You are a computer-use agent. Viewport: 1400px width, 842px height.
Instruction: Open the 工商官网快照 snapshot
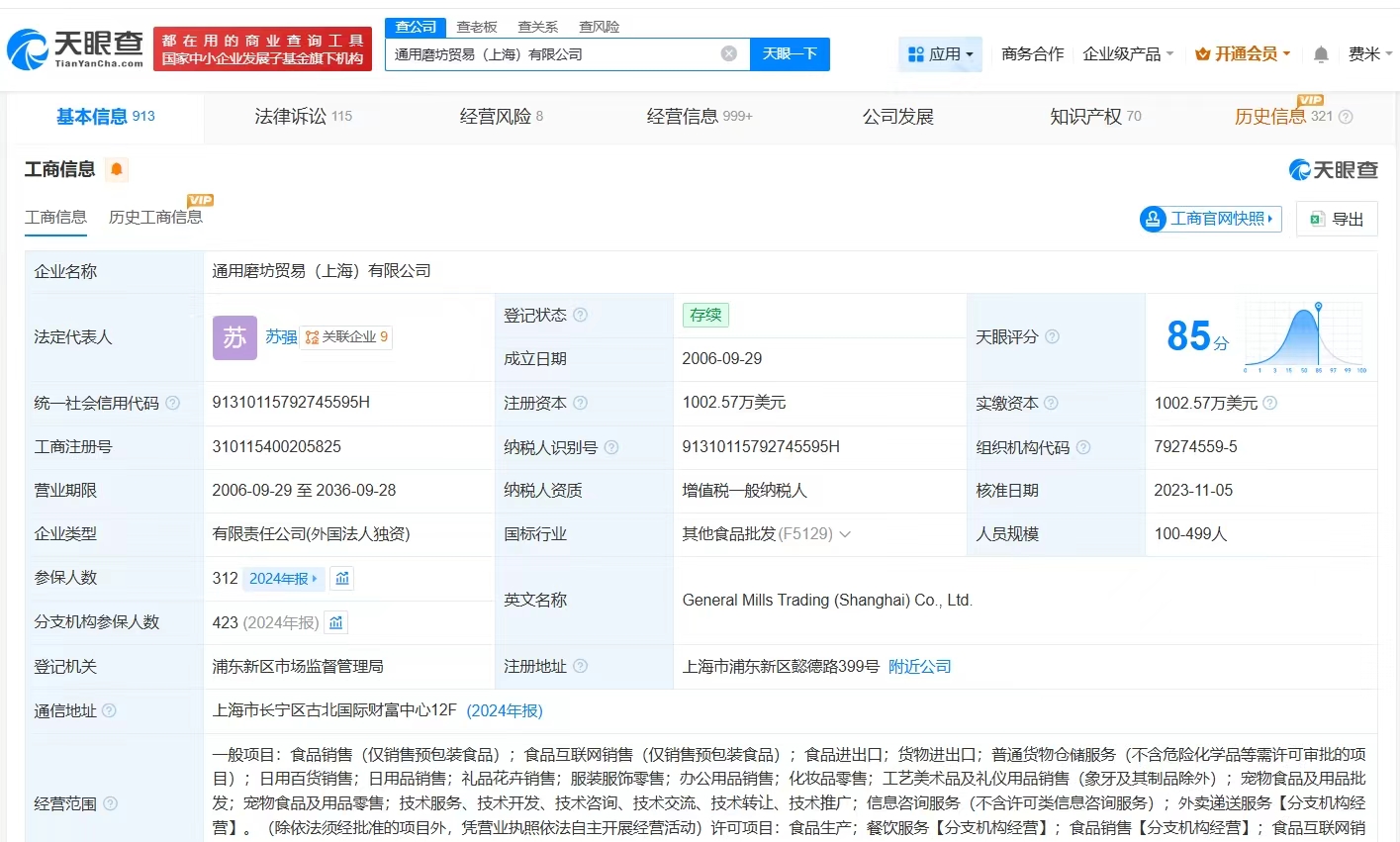(1211, 219)
